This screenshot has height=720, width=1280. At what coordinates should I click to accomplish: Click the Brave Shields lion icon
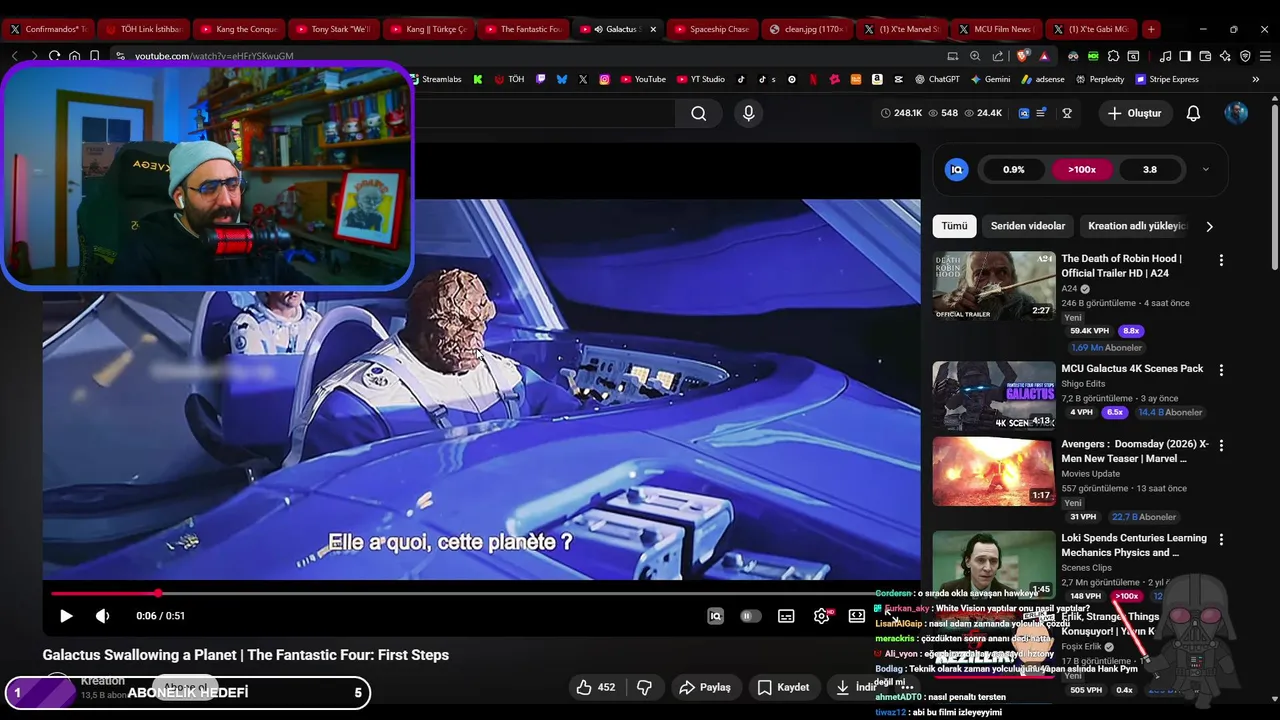click(x=1021, y=56)
